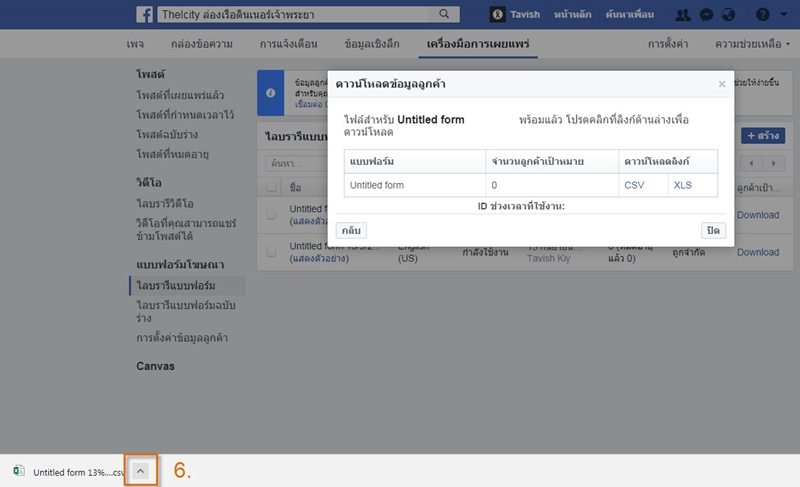Click the แสดงตัวอย่าง link in second row
This screenshot has height=487, width=800.
[319, 259]
